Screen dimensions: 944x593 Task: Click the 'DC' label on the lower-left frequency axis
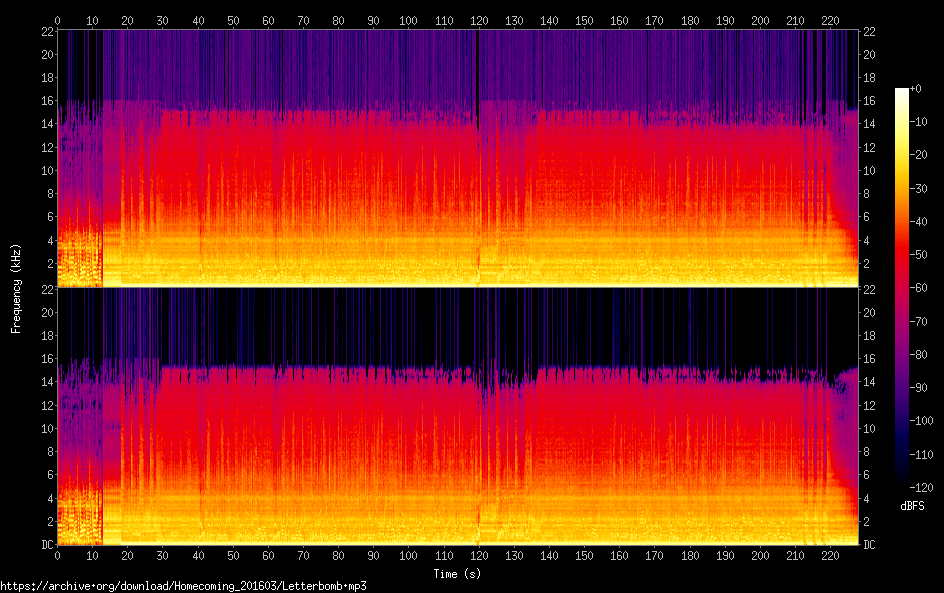click(x=45, y=545)
